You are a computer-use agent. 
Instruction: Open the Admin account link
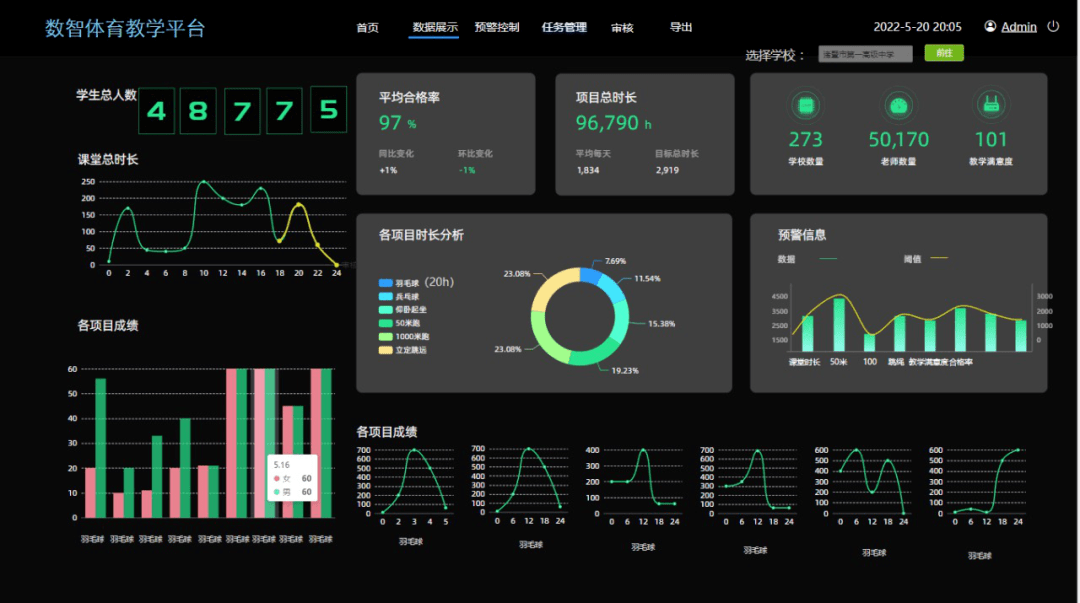[1019, 27]
